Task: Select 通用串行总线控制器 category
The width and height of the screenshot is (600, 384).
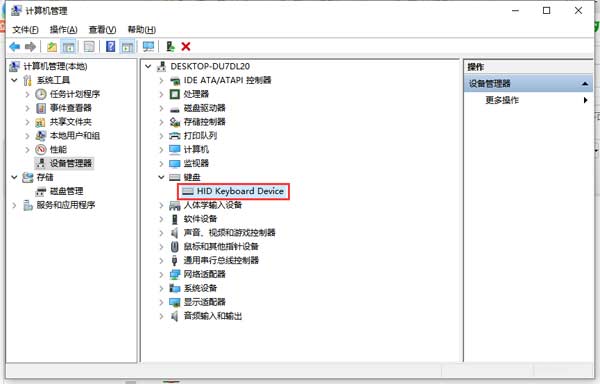Action: point(221,260)
